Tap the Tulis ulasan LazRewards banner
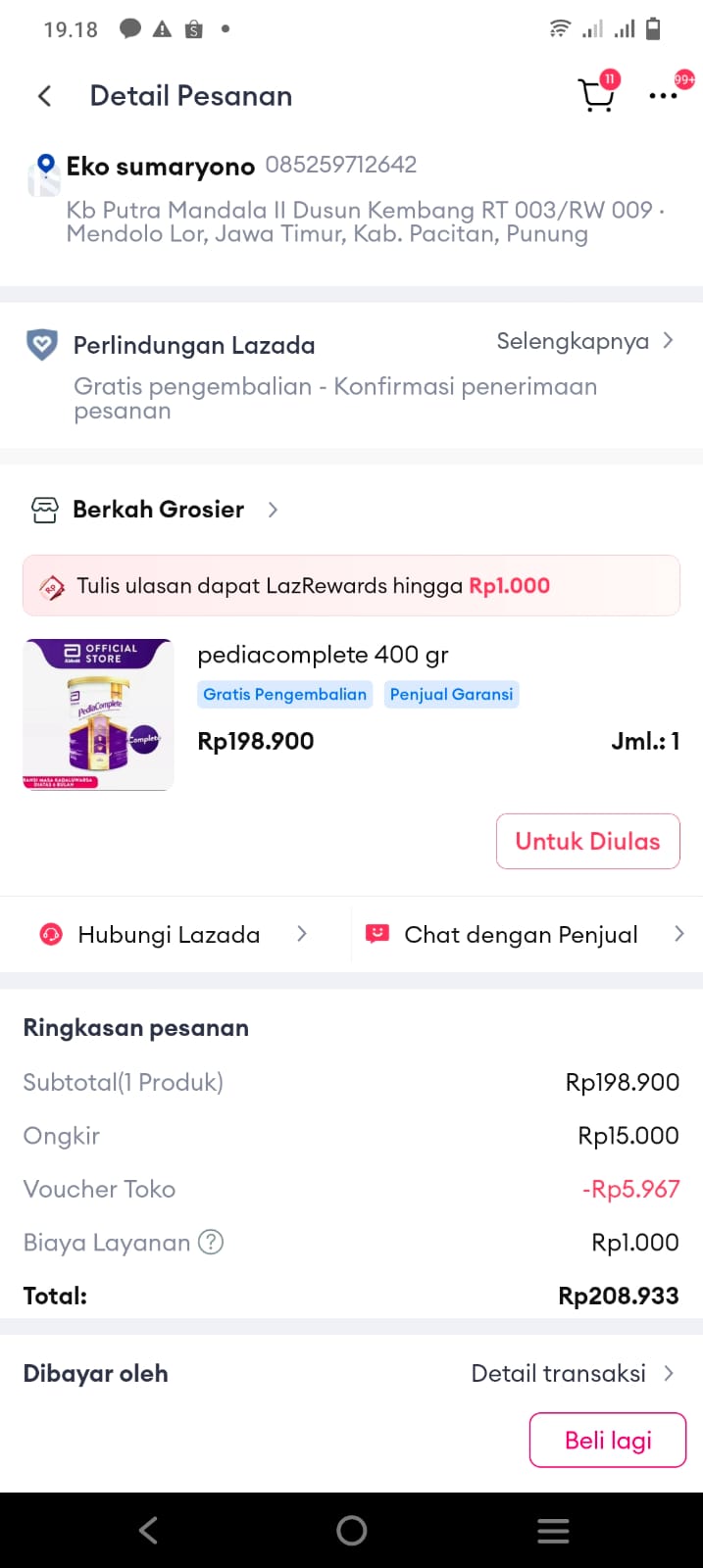 tap(351, 586)
